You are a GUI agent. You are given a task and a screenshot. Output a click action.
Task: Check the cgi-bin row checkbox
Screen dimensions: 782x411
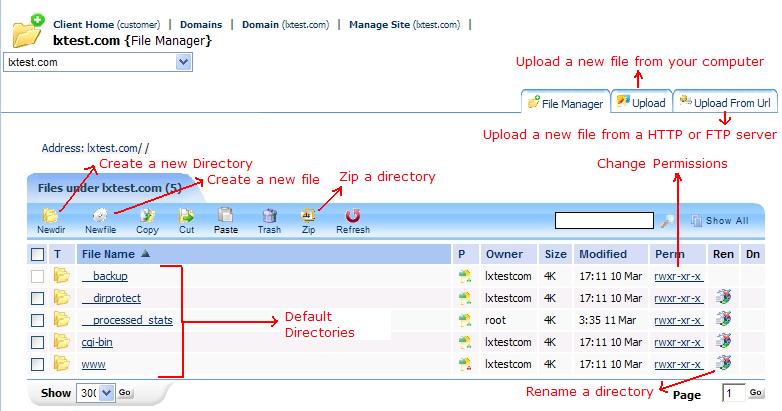tap(37, 342)
